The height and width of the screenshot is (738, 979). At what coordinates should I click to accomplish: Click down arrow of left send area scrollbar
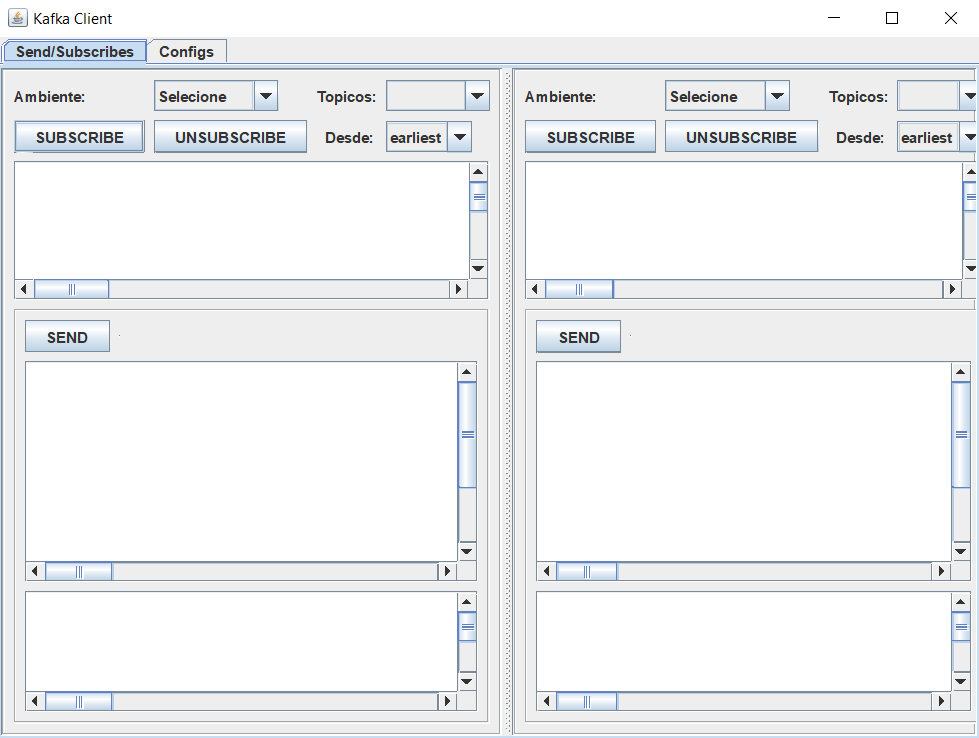[x=467, y=551]
